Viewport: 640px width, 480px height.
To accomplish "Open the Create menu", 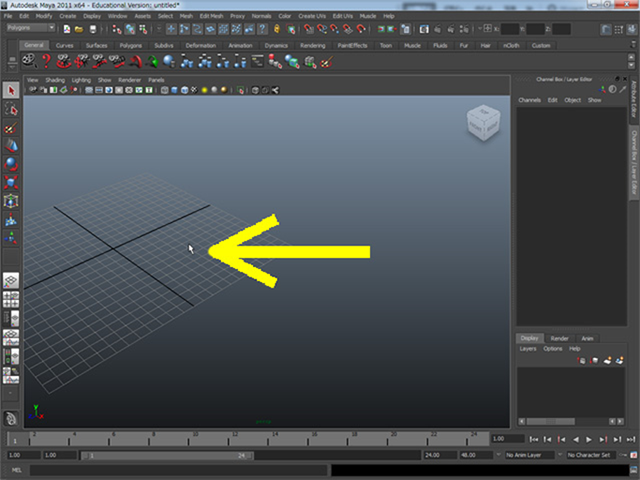I will pyautogui.click(x=68, y=16).
